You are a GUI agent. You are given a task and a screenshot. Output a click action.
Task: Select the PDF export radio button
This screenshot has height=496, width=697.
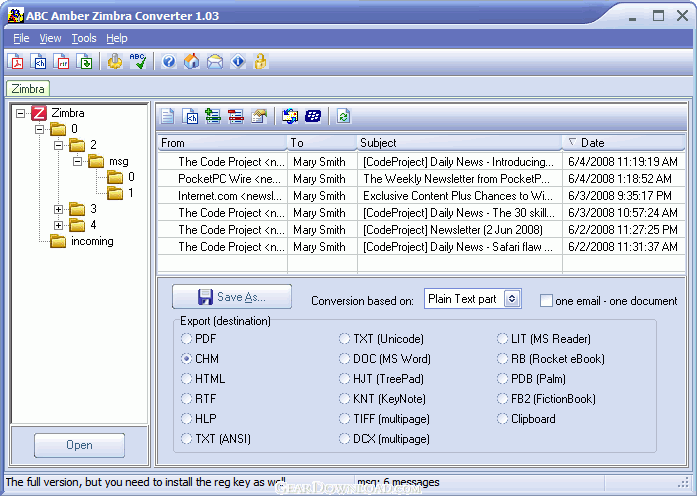coord(186,339)
